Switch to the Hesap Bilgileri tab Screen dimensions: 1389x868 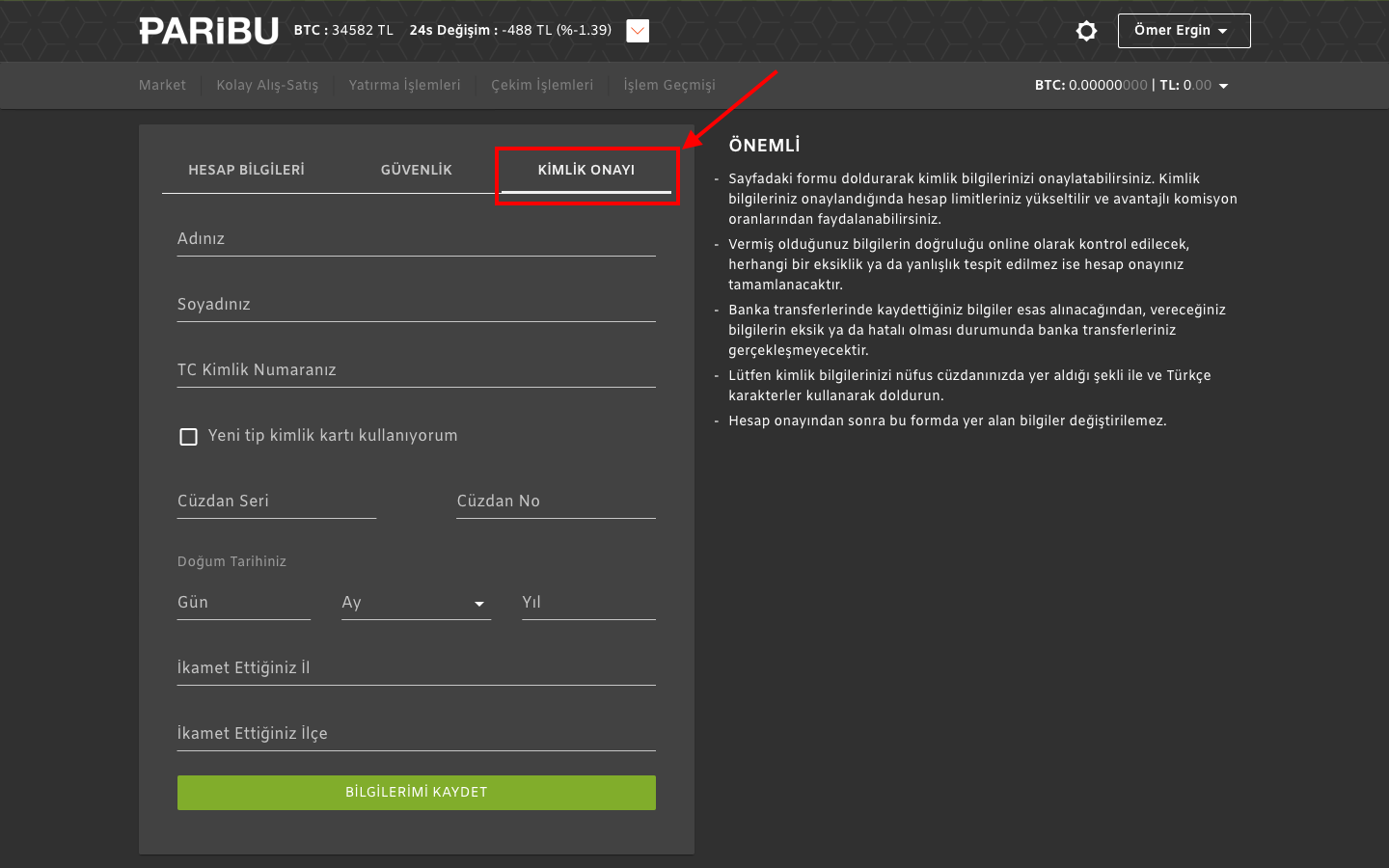246,169
